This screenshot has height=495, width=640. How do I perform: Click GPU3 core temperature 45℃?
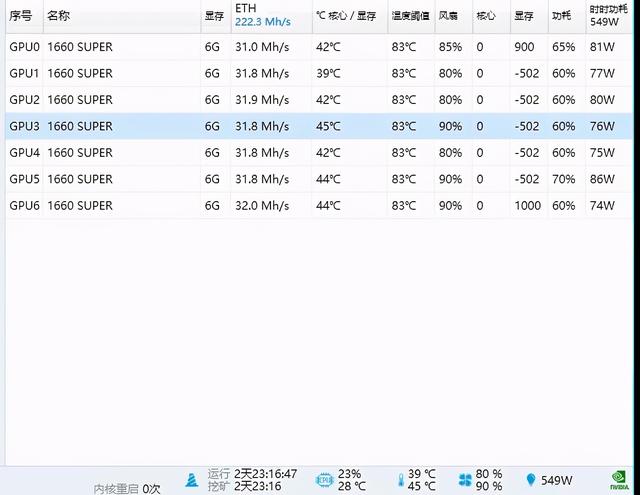pyautogui.click(x=328, y=127)
